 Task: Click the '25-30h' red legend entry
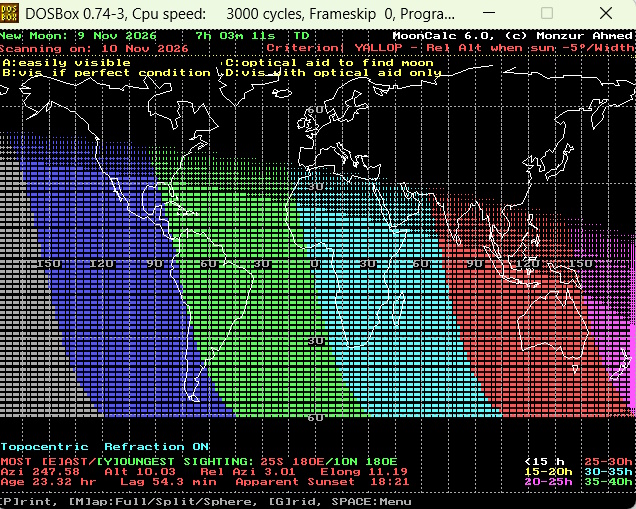click(x=608, y=462)
